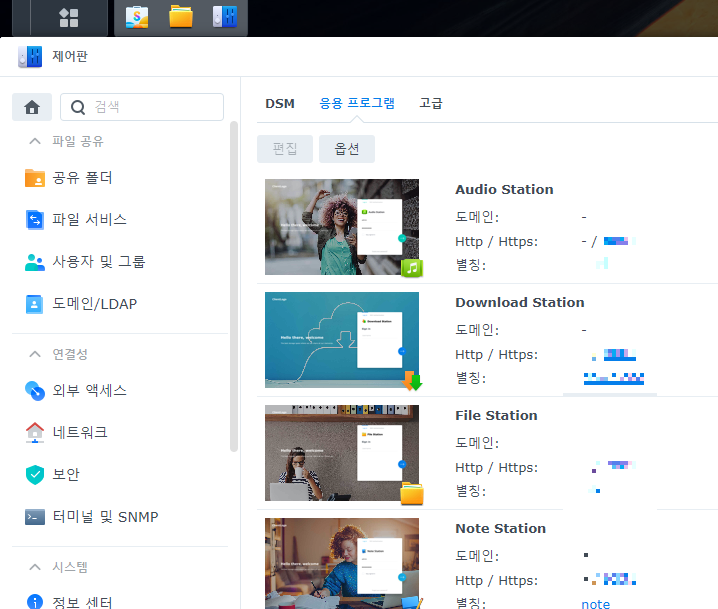Go to Control Panel home
This screenshot has width=718, height=609.
(x=32, y=107)
